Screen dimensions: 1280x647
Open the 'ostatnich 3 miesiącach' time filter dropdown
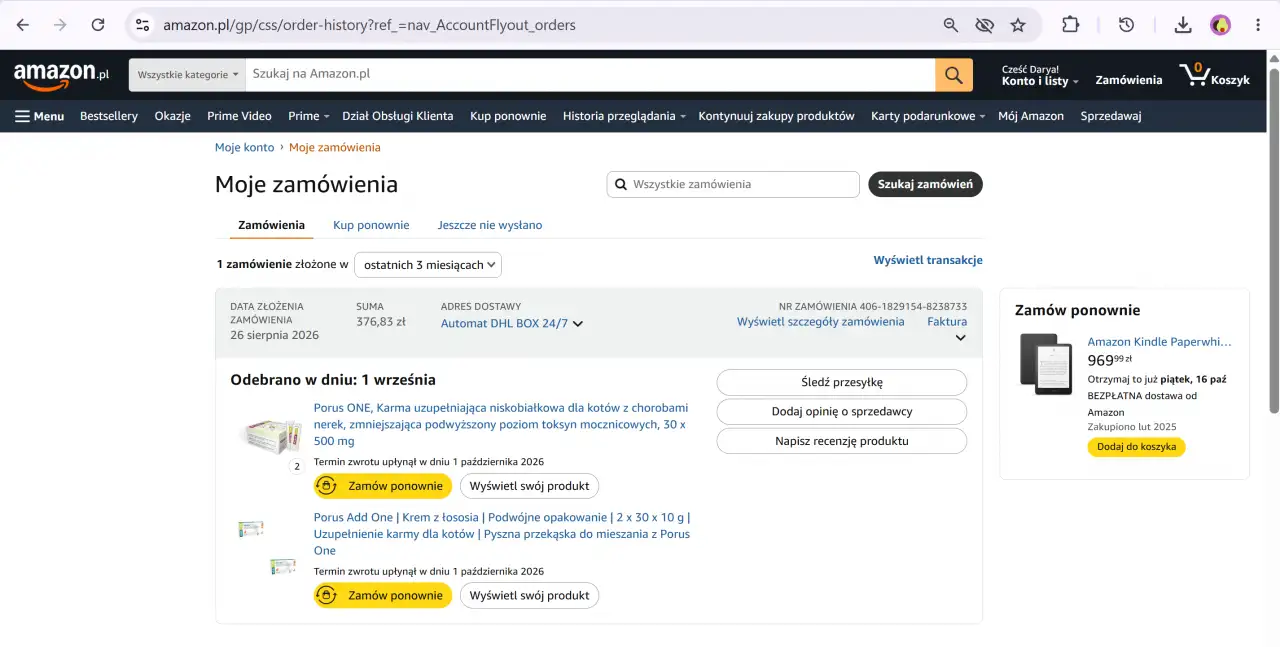(x=428, y=265)
